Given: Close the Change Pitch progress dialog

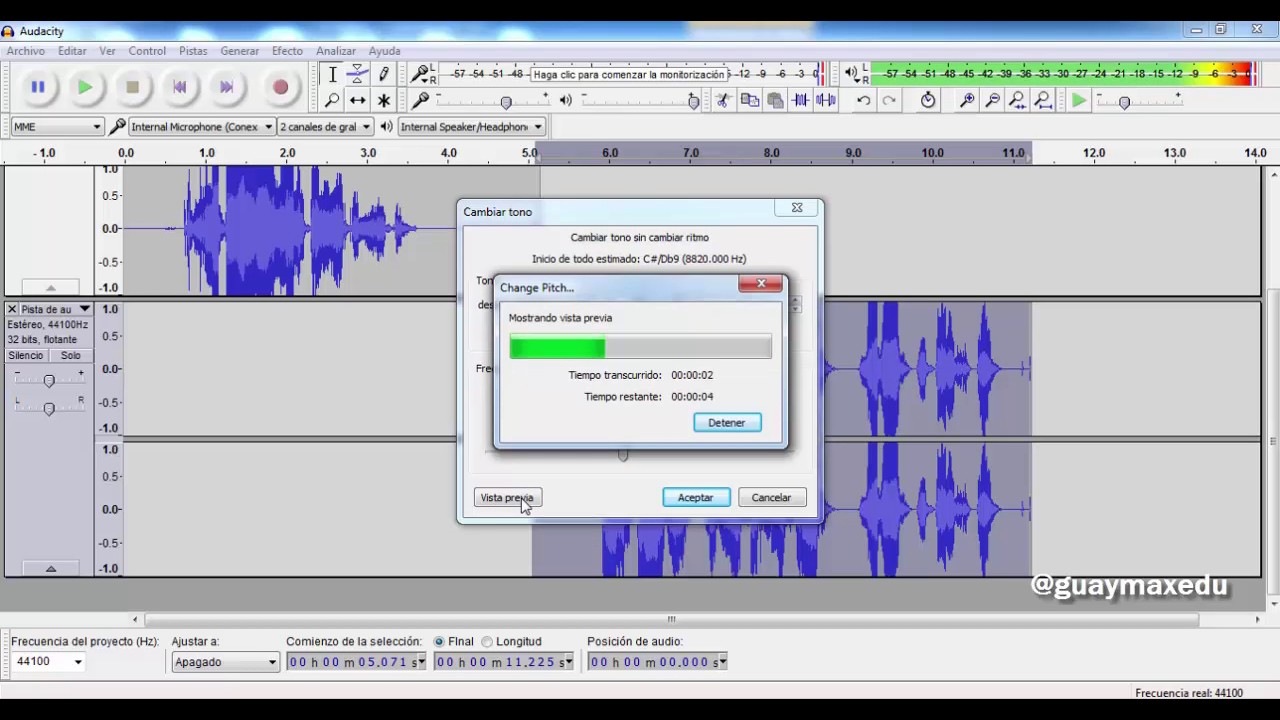Looking at the screenshot, I should tap(761, 284).
